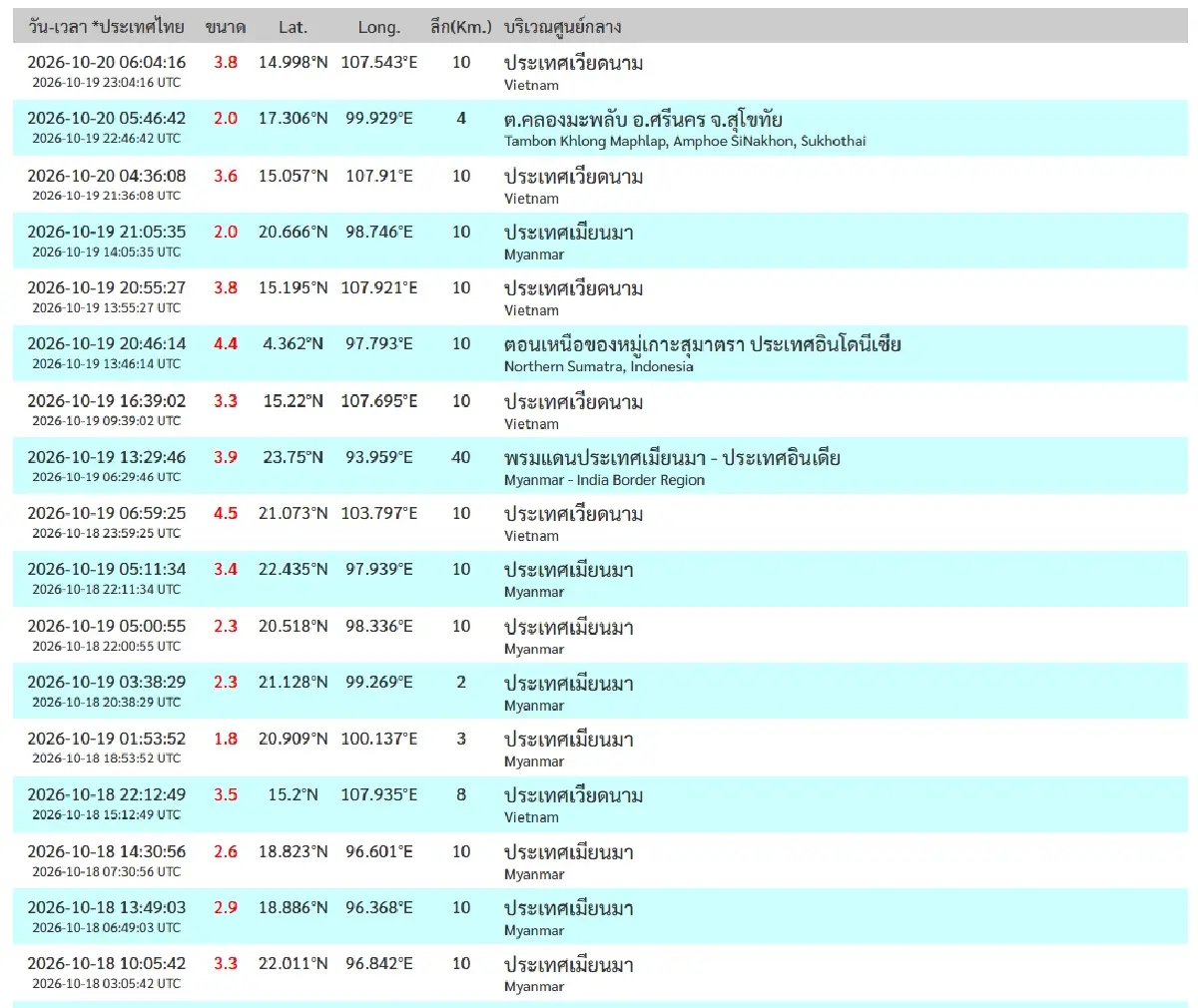Click ประเทศเวียดนาม in the 16:39:02 row
This screenshot has height=1008, width=1198.
[573, 401]
